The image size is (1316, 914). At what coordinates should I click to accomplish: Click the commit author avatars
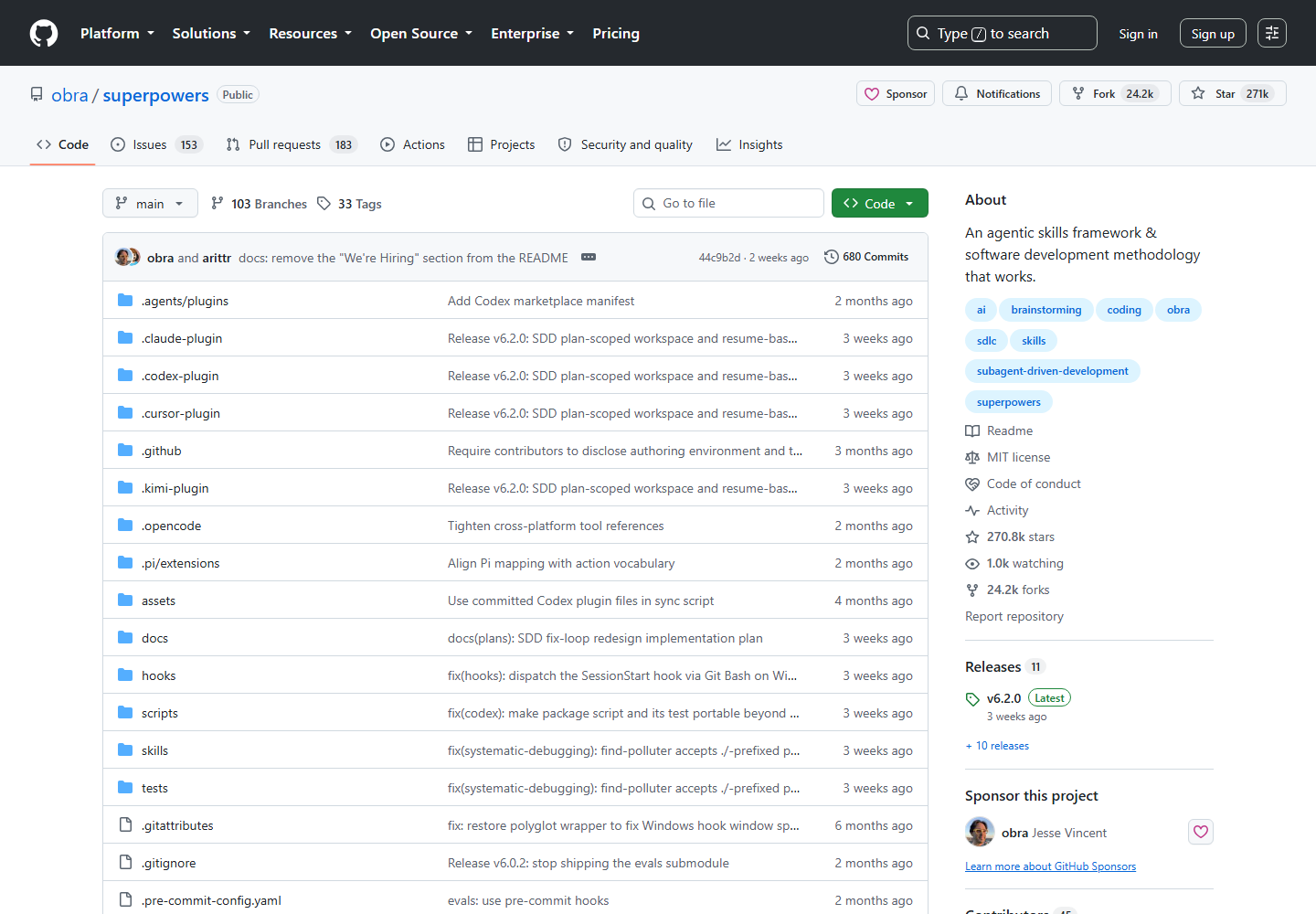[x=127, y=257]
